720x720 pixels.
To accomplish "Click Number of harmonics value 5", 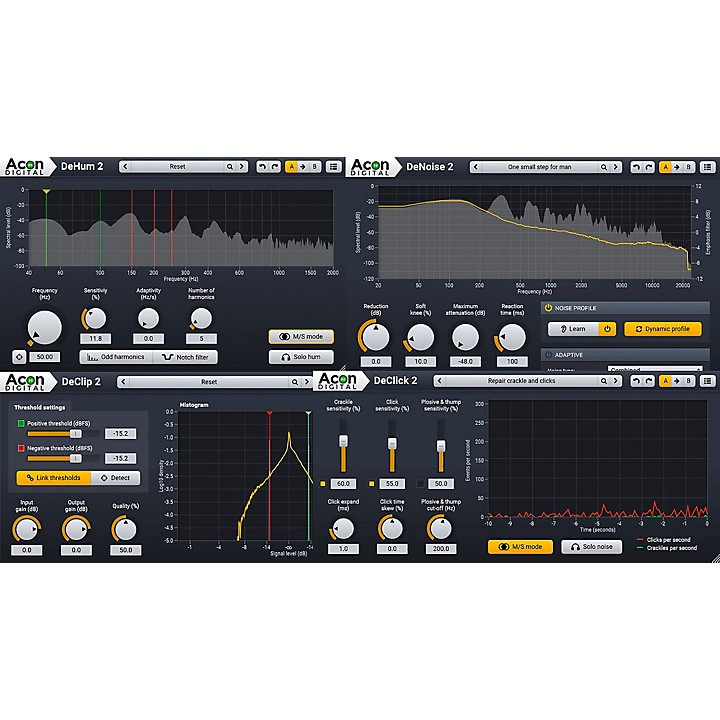I will point(201,339).
